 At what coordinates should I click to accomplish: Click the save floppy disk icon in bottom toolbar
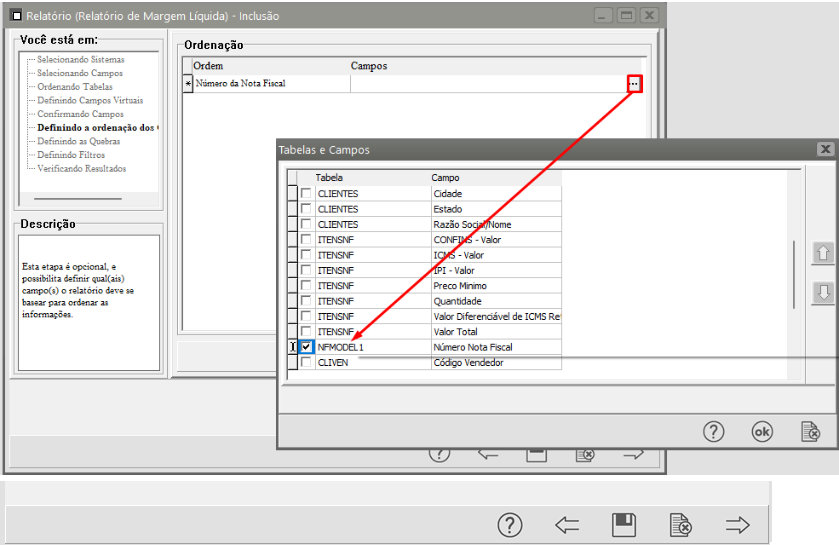click(x=624, y=524)
